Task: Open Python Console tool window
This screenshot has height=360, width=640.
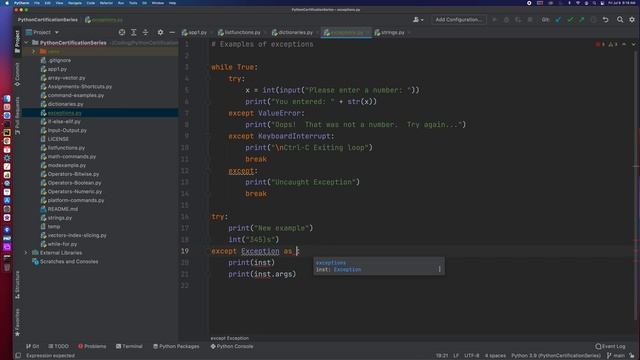Action: [x=232, y=346]
